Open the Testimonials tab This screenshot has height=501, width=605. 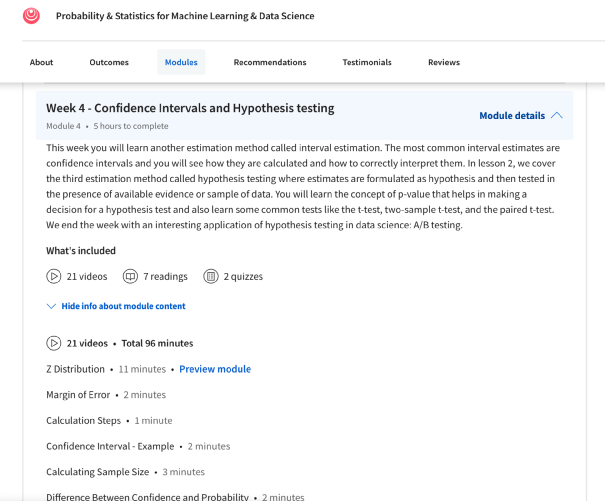[x=367, y=62]
